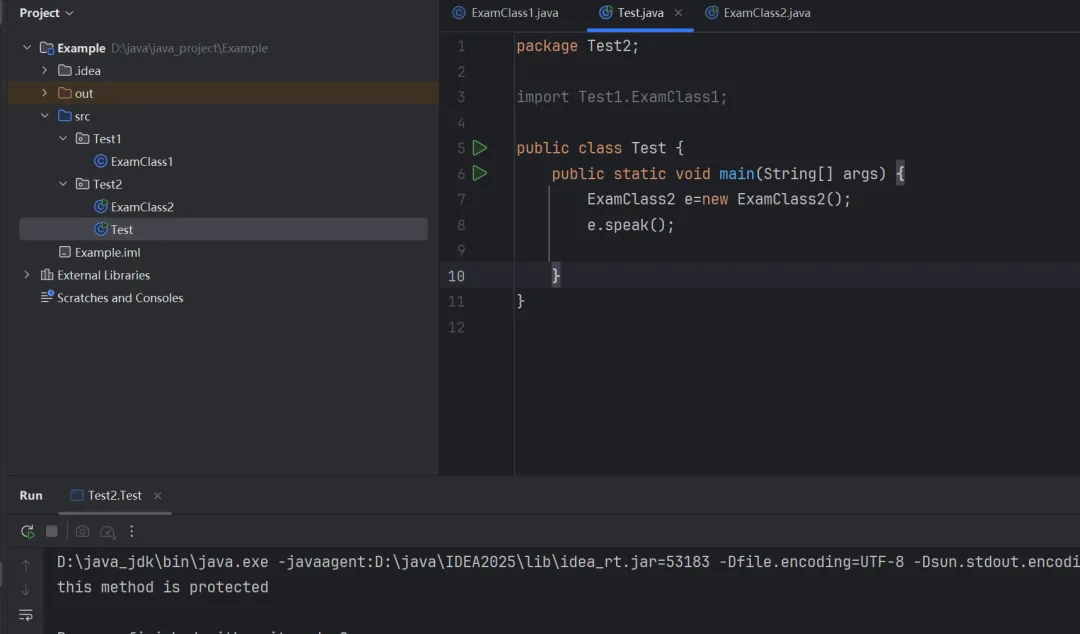Toggle soft-wrap in the console
1080x634 pixels.
pyautogui.click(x=26, y=614)
